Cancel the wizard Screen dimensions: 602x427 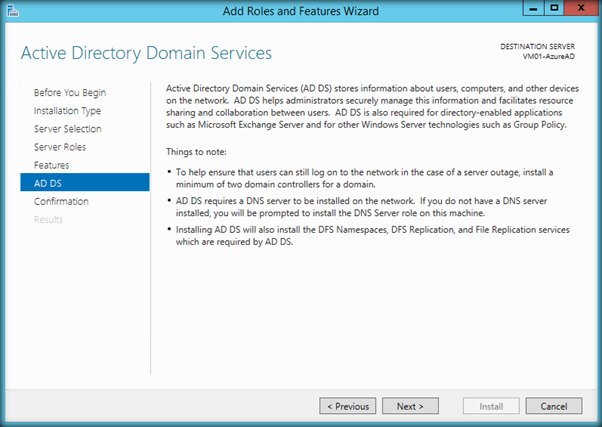[553, 406]
